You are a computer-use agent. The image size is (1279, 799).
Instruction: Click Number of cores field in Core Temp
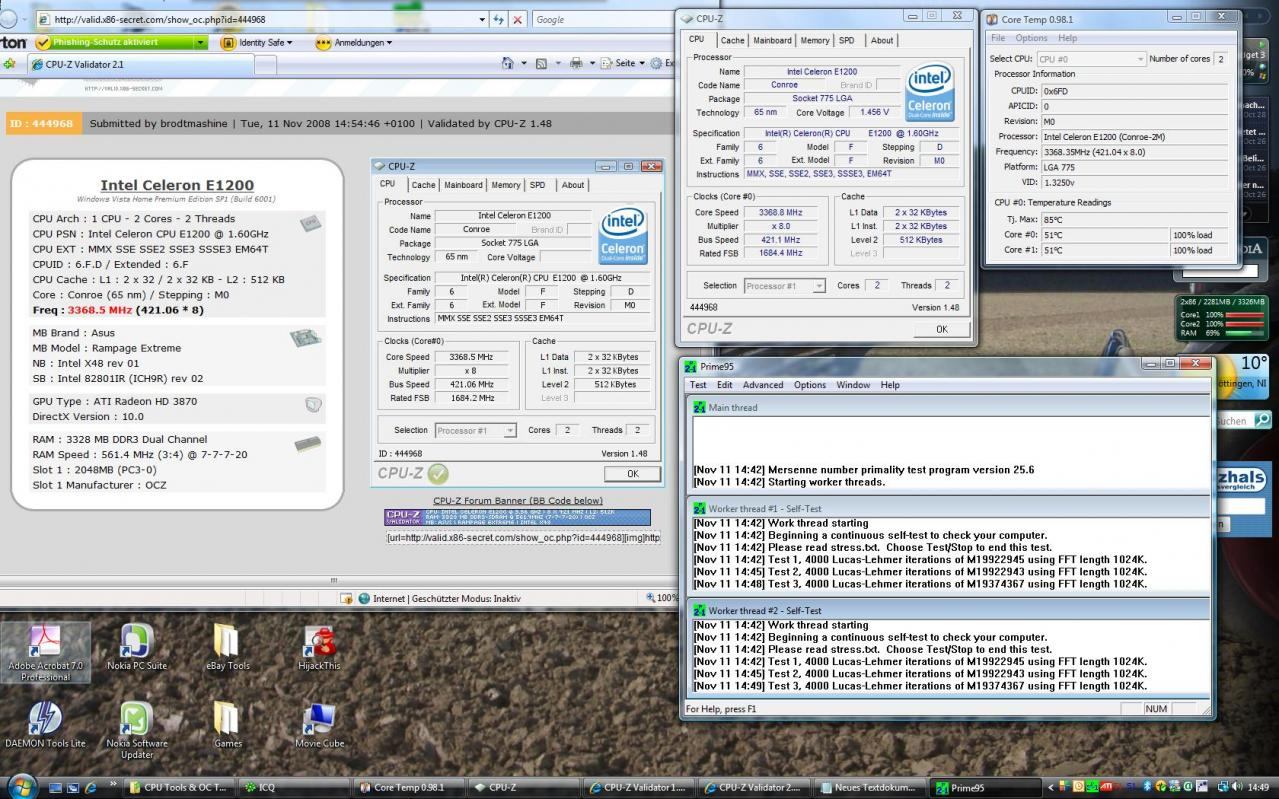click(1219, 59)
